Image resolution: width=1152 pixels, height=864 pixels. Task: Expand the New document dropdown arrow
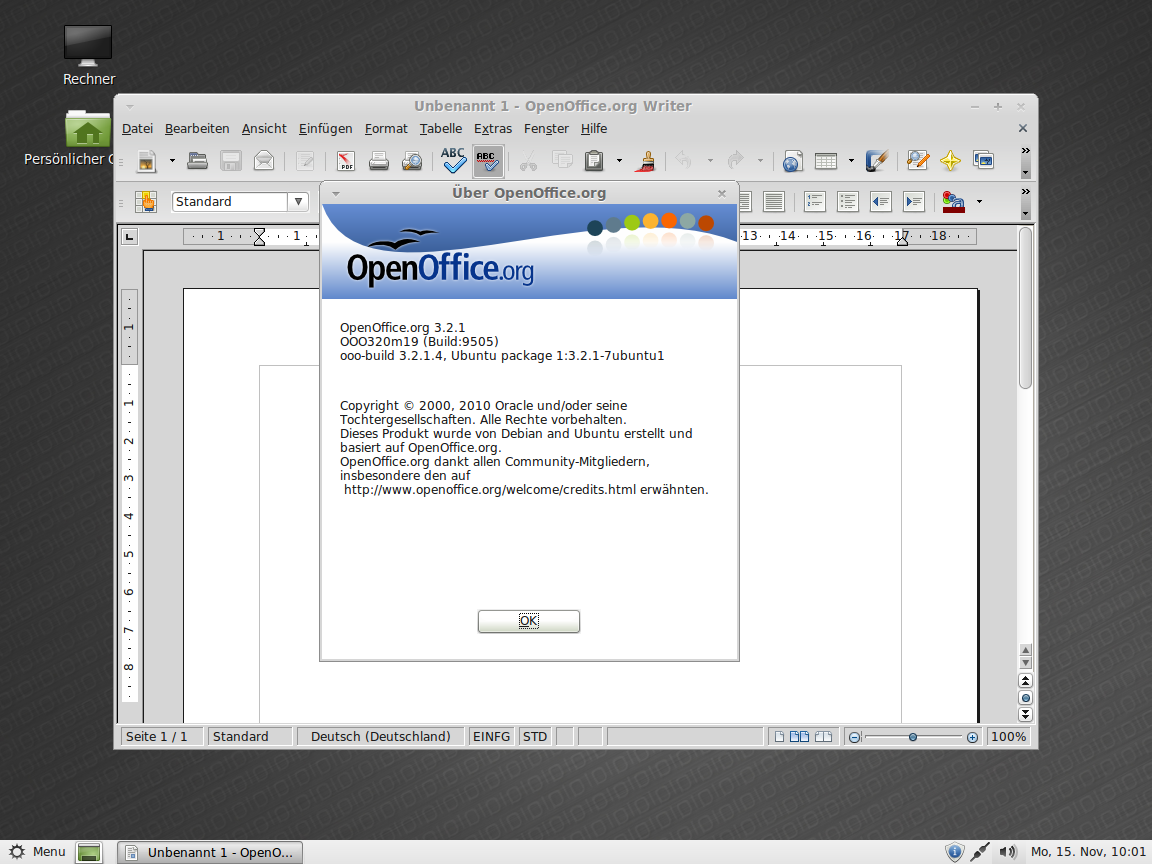point(172,160)
